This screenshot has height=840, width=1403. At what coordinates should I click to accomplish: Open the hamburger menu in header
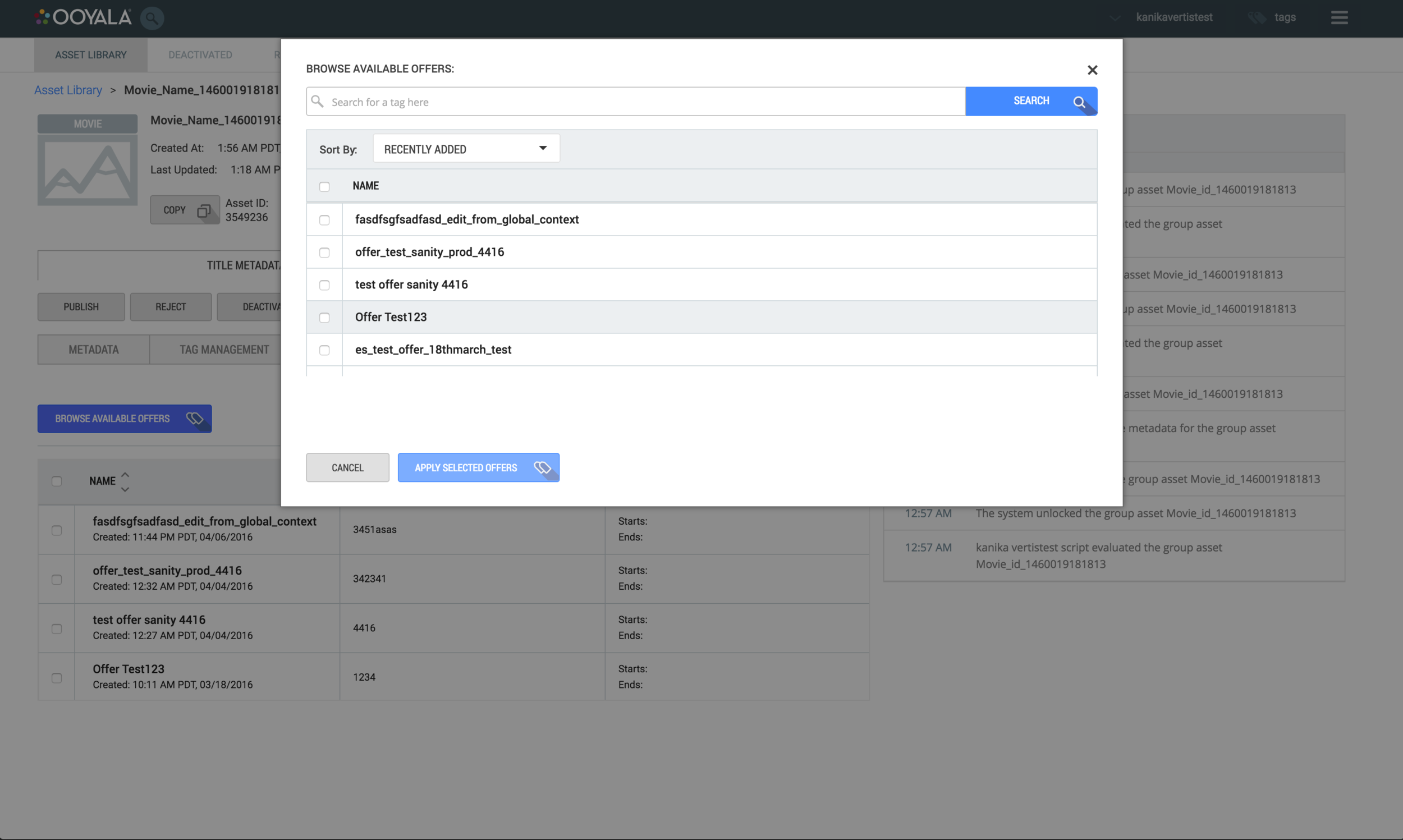click(1339, 17)
